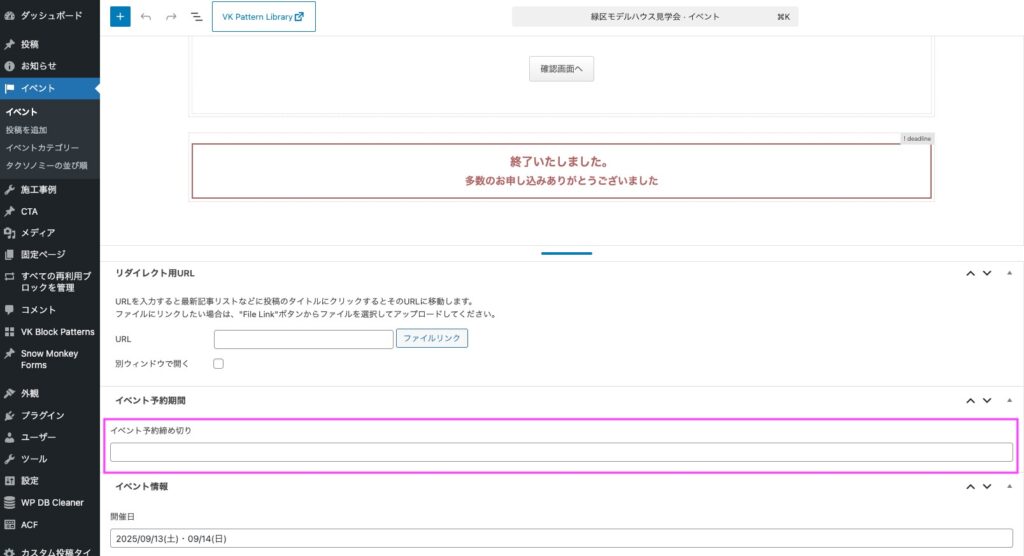This screenshot has height=556, width=1024.
Task: Click the blue block inserter plus button
Action: click(x=120, y=17)
